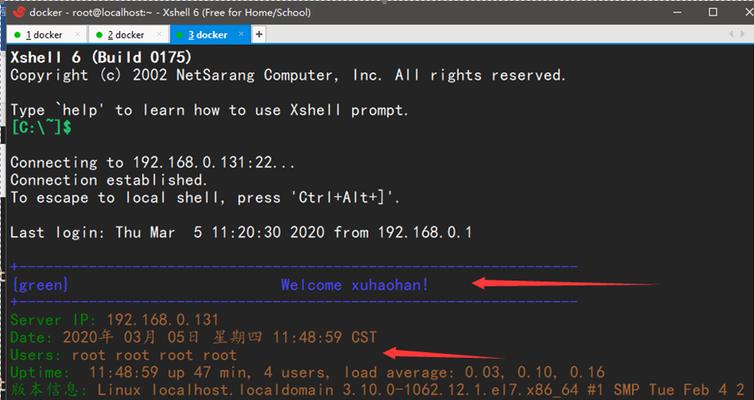Click the Date line with 11:48:59 CST

193,337
